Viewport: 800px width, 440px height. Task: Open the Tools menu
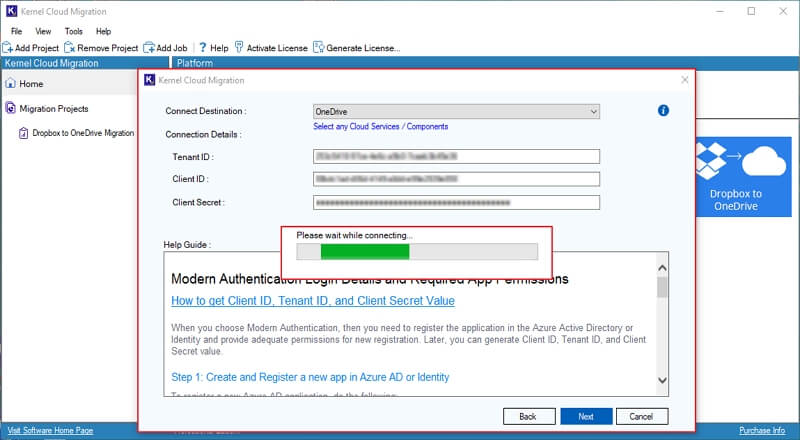coord(73,31)
